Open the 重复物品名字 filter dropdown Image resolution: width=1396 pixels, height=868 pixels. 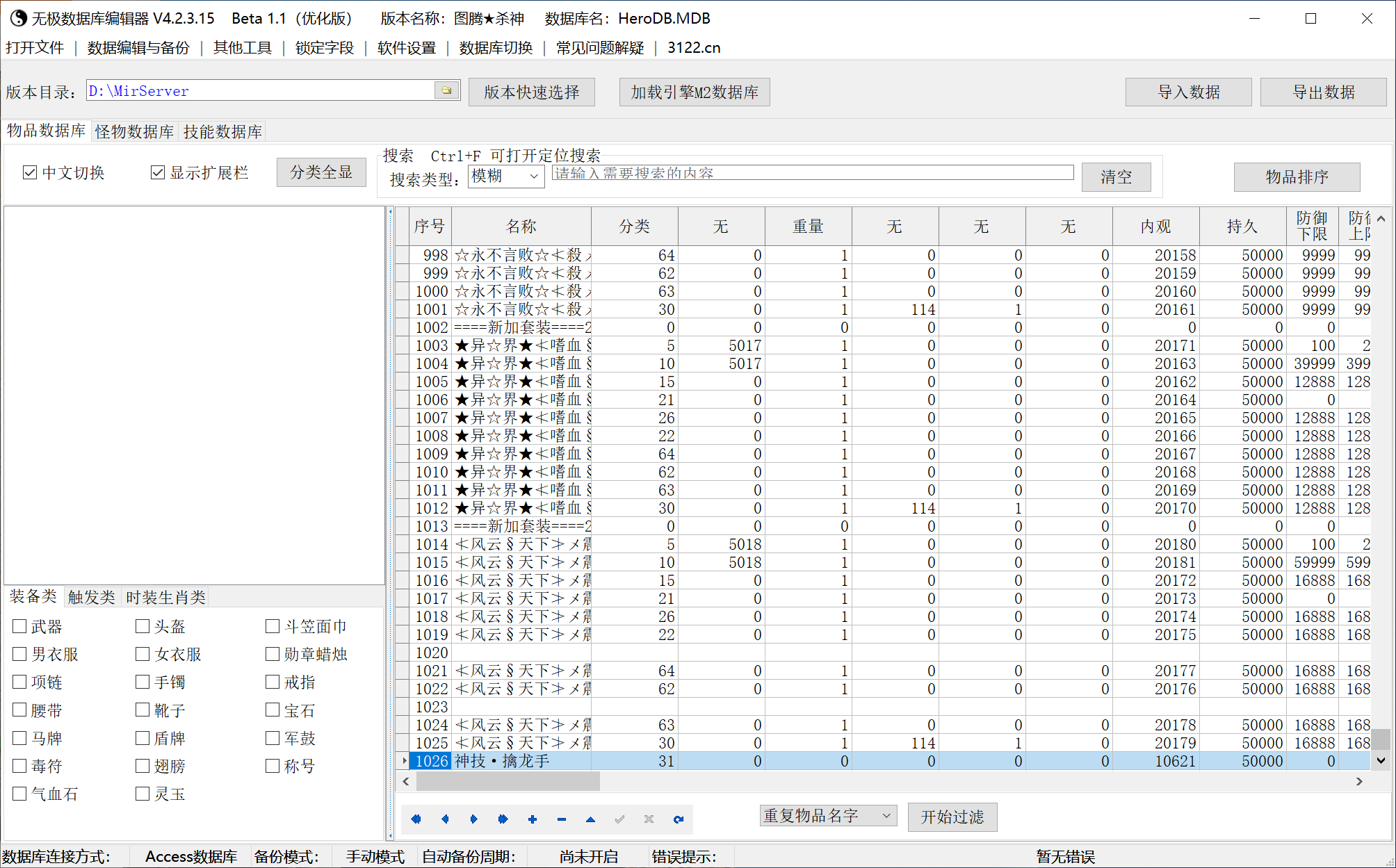828,816
